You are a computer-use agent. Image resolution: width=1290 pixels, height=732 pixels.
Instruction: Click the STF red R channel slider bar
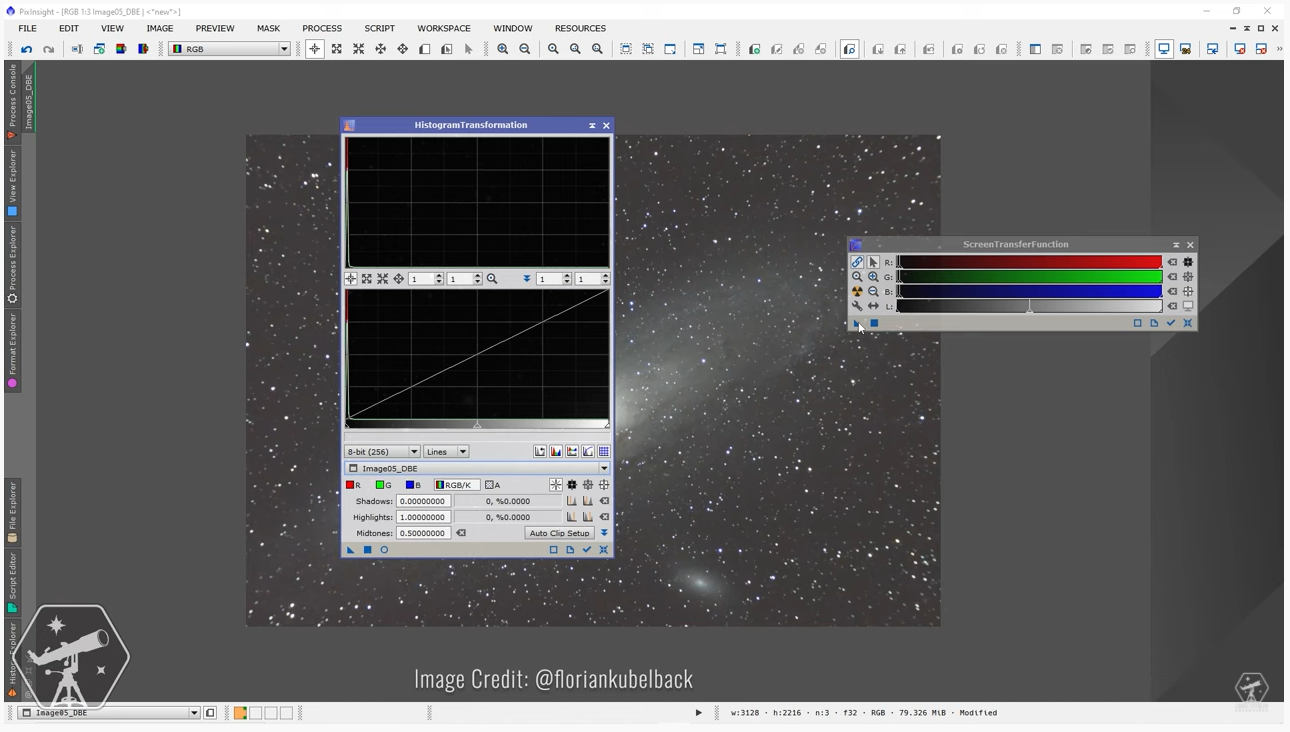tap(1030, 262)
